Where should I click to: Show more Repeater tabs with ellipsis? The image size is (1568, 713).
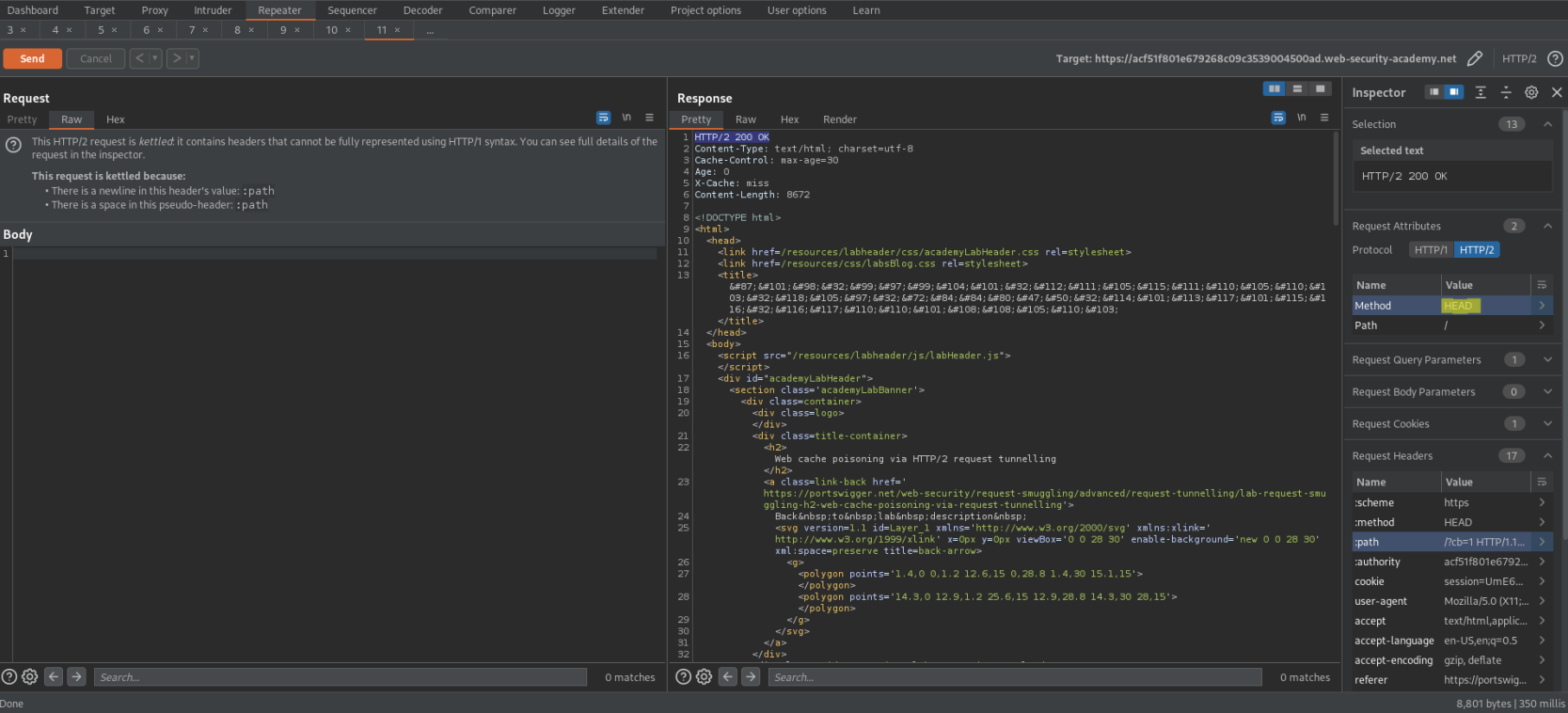[430, 30]
